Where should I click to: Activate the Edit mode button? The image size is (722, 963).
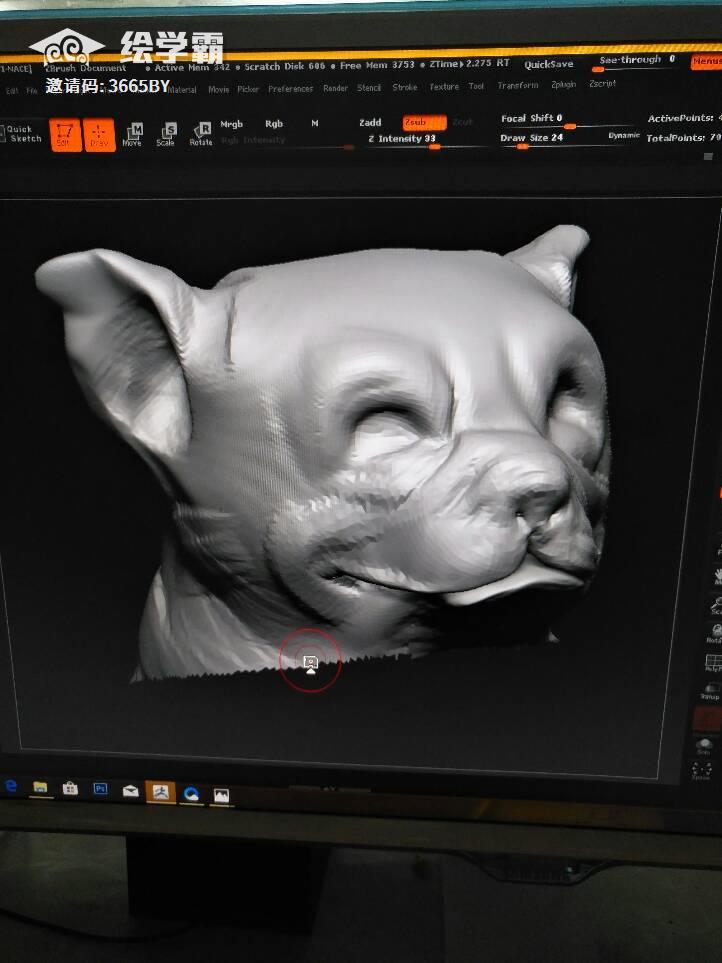65,135
